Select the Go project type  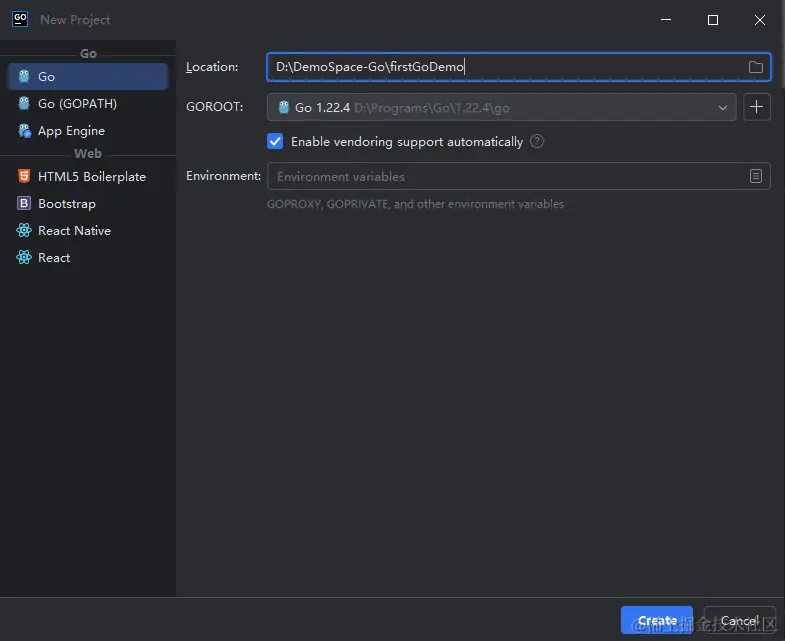(x=88, y=77)
